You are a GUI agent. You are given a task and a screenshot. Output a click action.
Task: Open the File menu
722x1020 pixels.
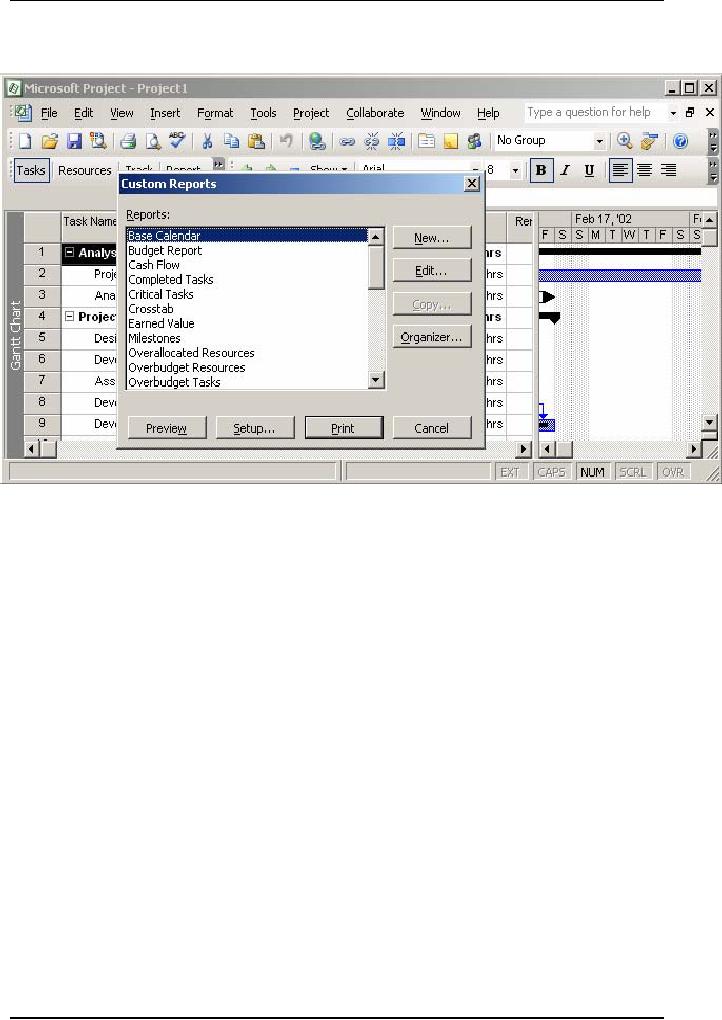[49, 113]
